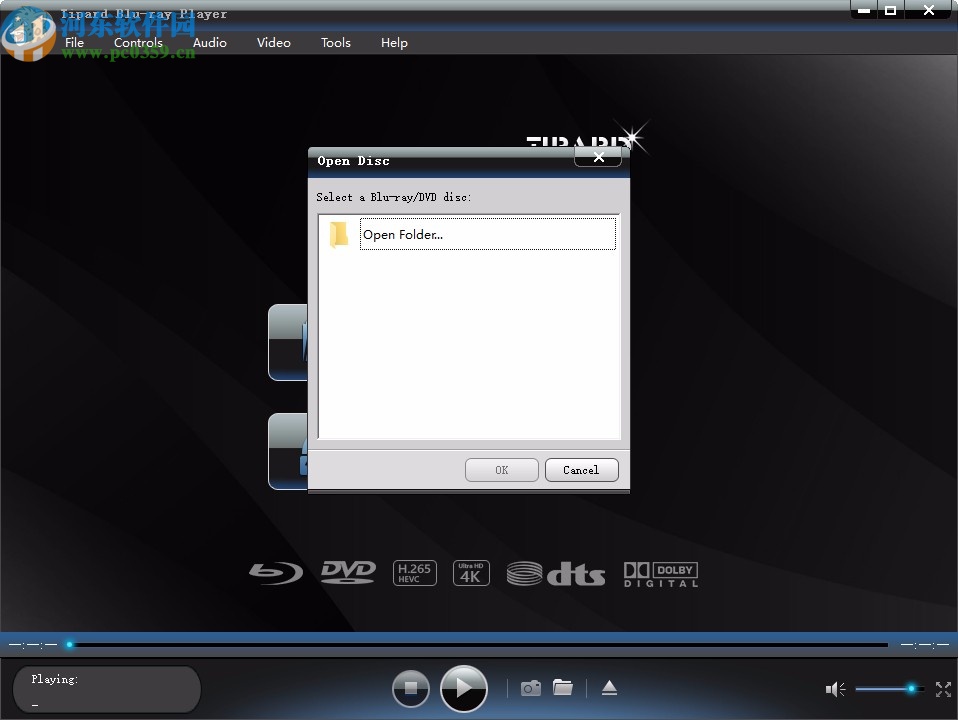958x720 pixels.
Task: Open the File menu
Action: [x=74, y=42]
